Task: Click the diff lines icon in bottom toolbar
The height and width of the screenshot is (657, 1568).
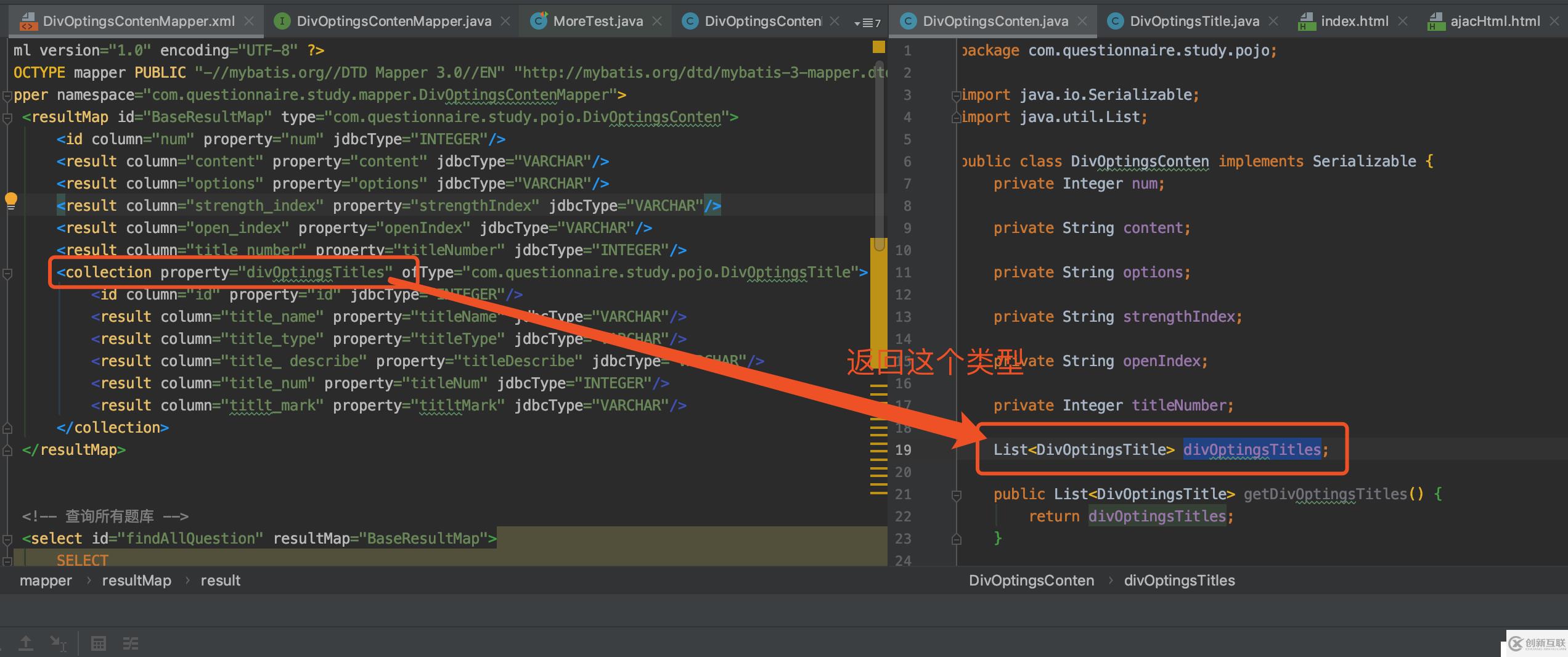Action: 131,643
